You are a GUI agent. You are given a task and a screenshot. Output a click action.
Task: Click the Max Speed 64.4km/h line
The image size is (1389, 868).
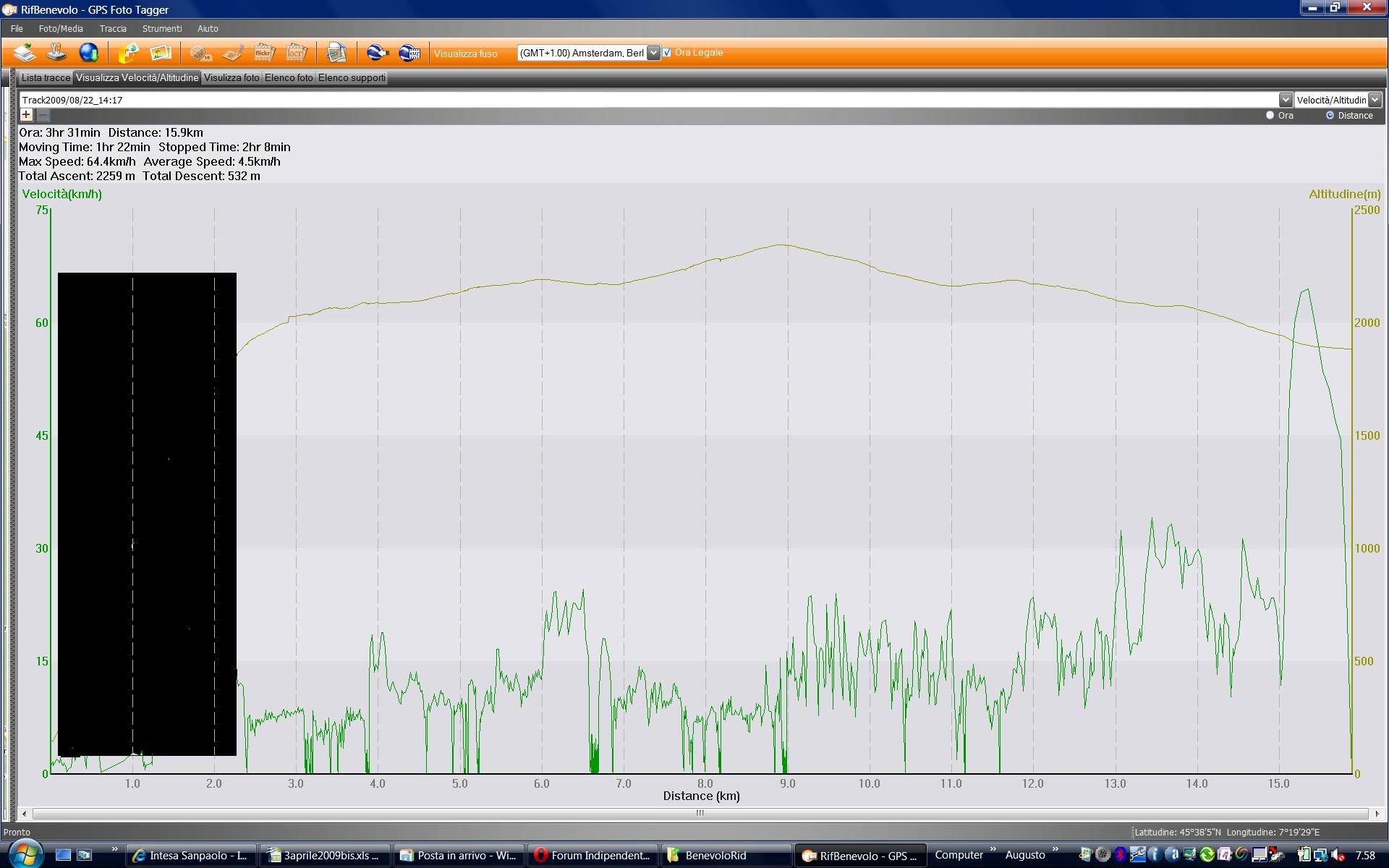(150, 161)
